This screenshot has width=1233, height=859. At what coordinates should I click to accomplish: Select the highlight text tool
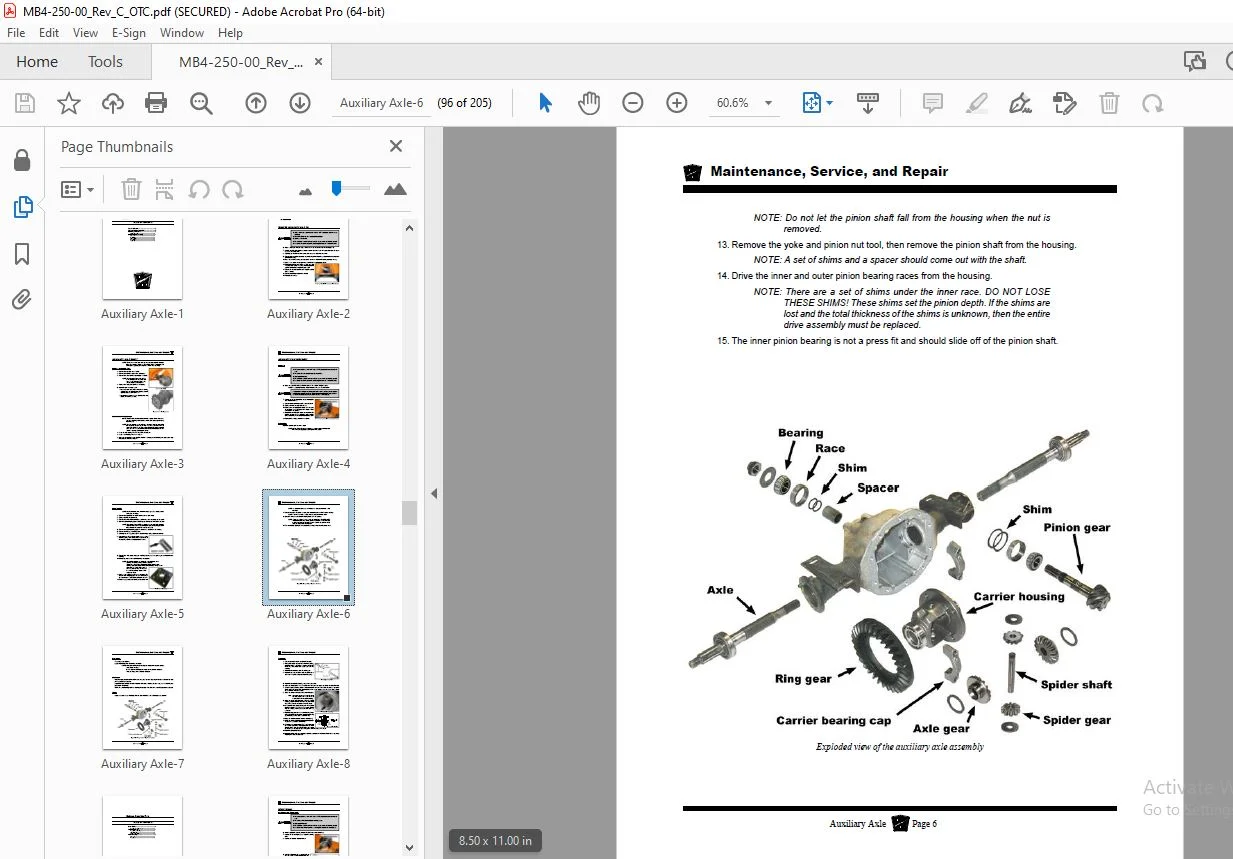(x=977, y=103)
